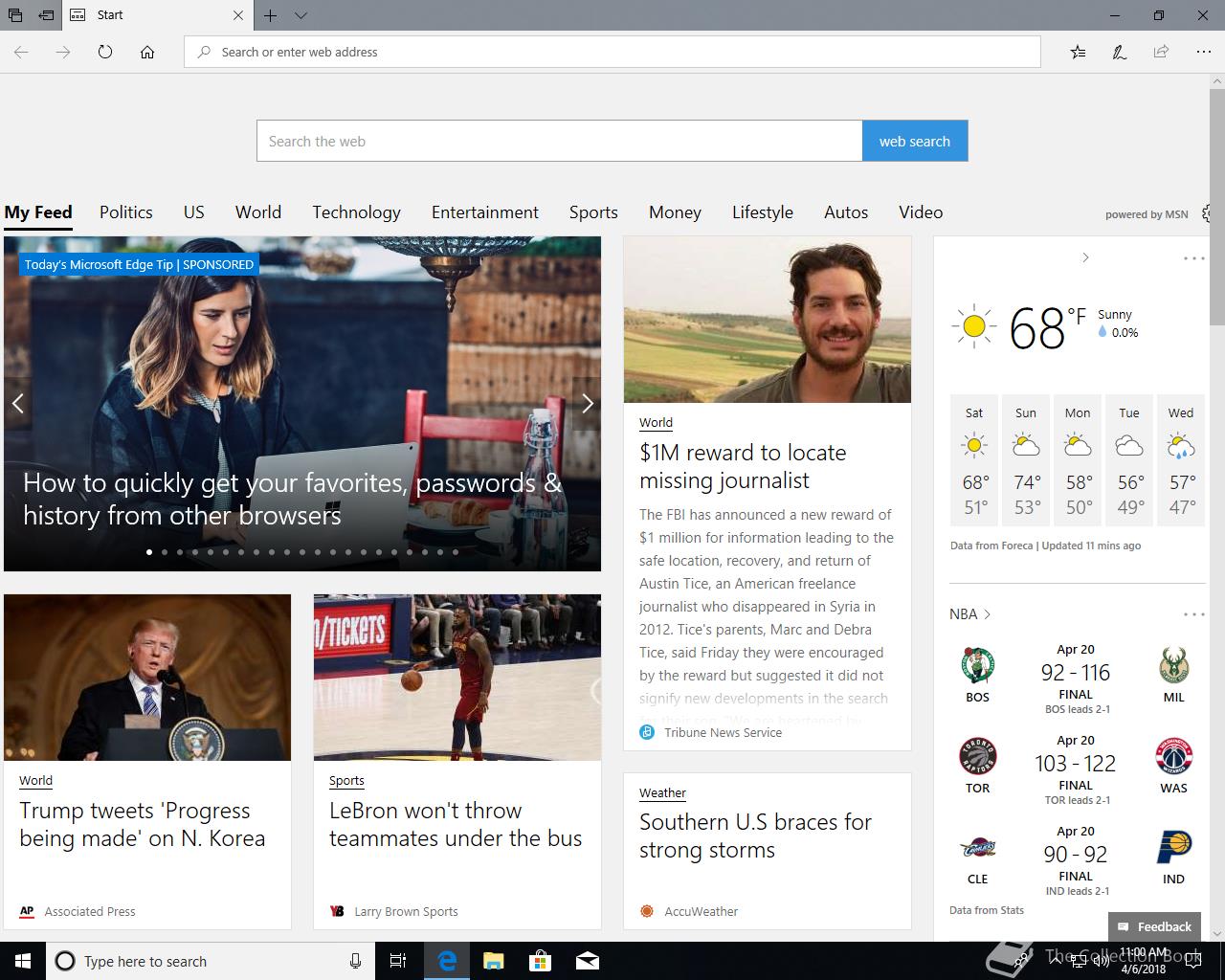Open NBA card ellipsis options
The height and width of the screenshot is (980, 1225).
[1193, 614]
